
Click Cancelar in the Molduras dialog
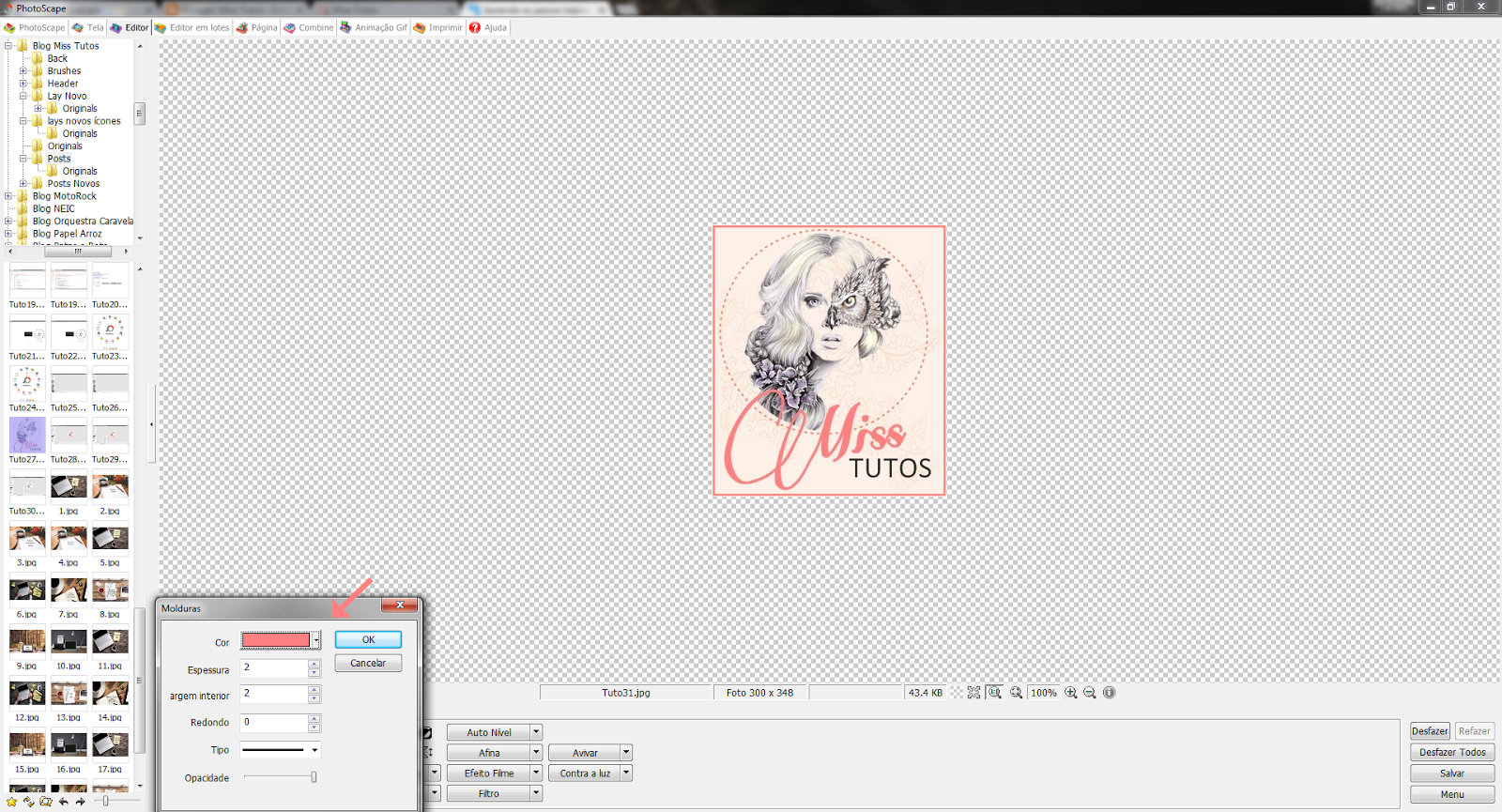coord(368,663)
